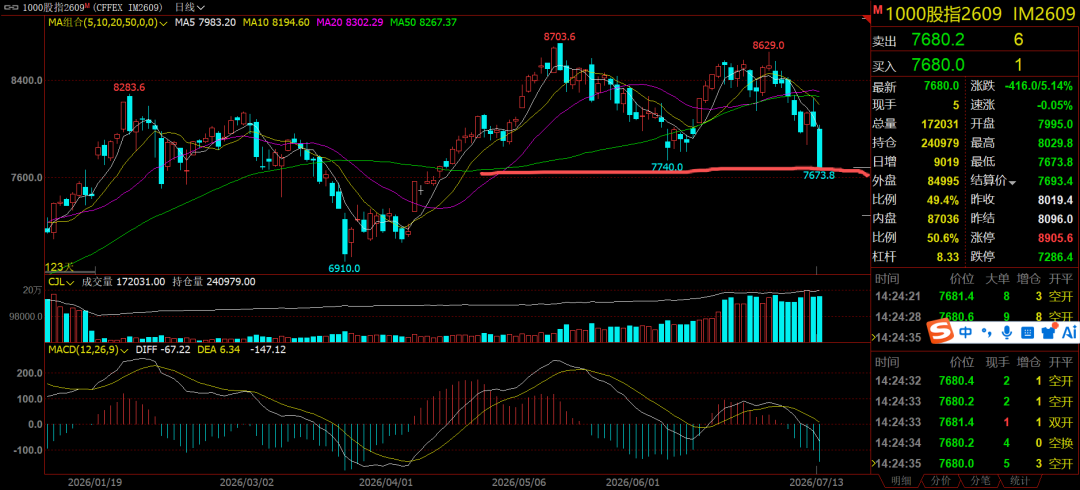Click the 总量 value 172031
The image size is (1080, 490).
click(940, 125)
